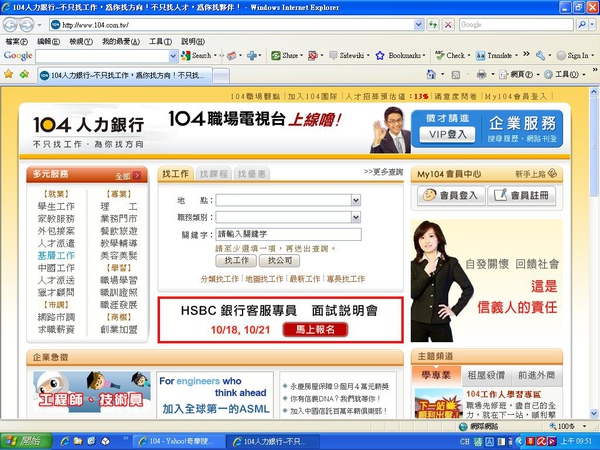The image size is (600, 450).
Task: Click the address bar URL field
Action: (233, 25)
